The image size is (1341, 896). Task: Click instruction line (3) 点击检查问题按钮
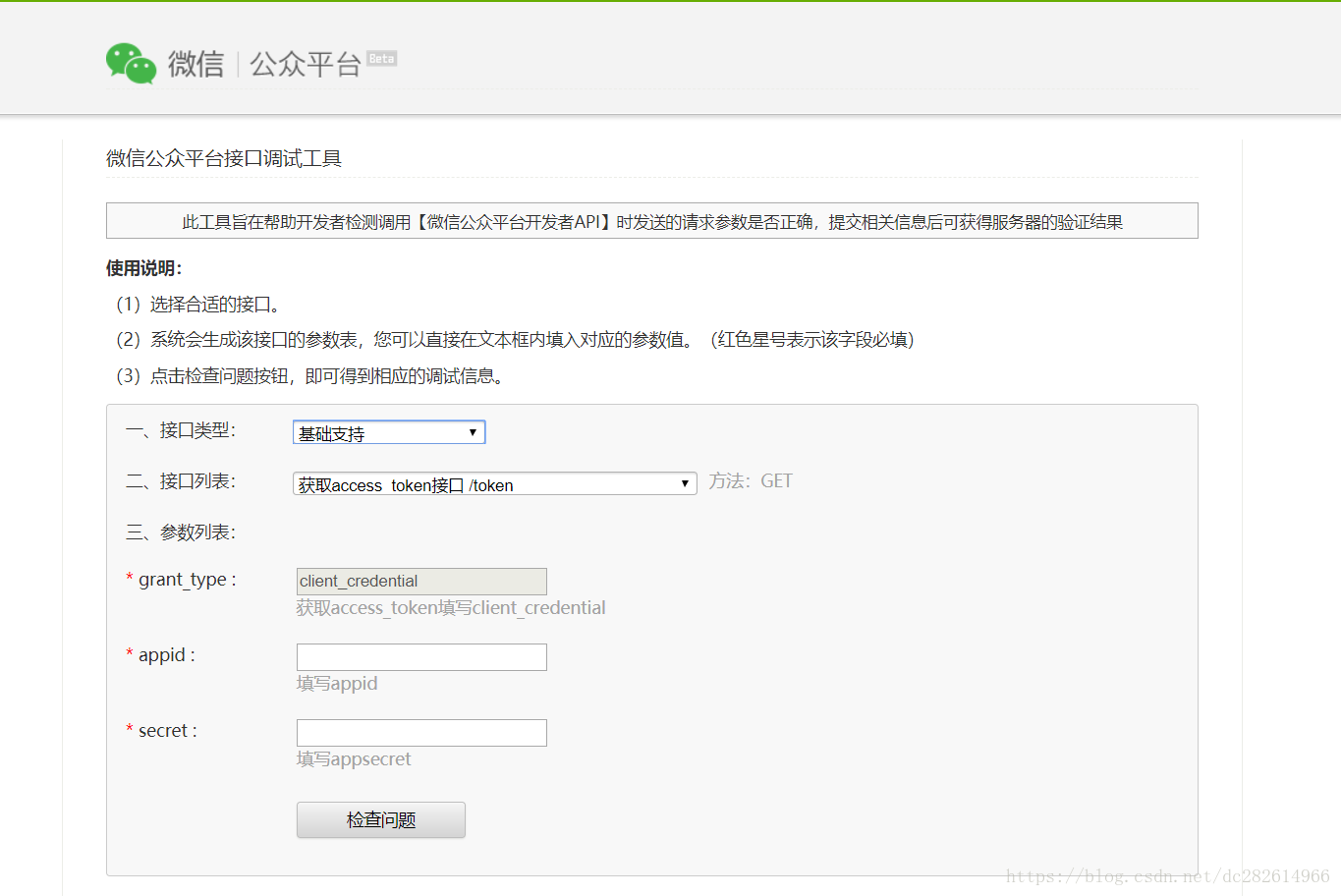coord(311,376)
